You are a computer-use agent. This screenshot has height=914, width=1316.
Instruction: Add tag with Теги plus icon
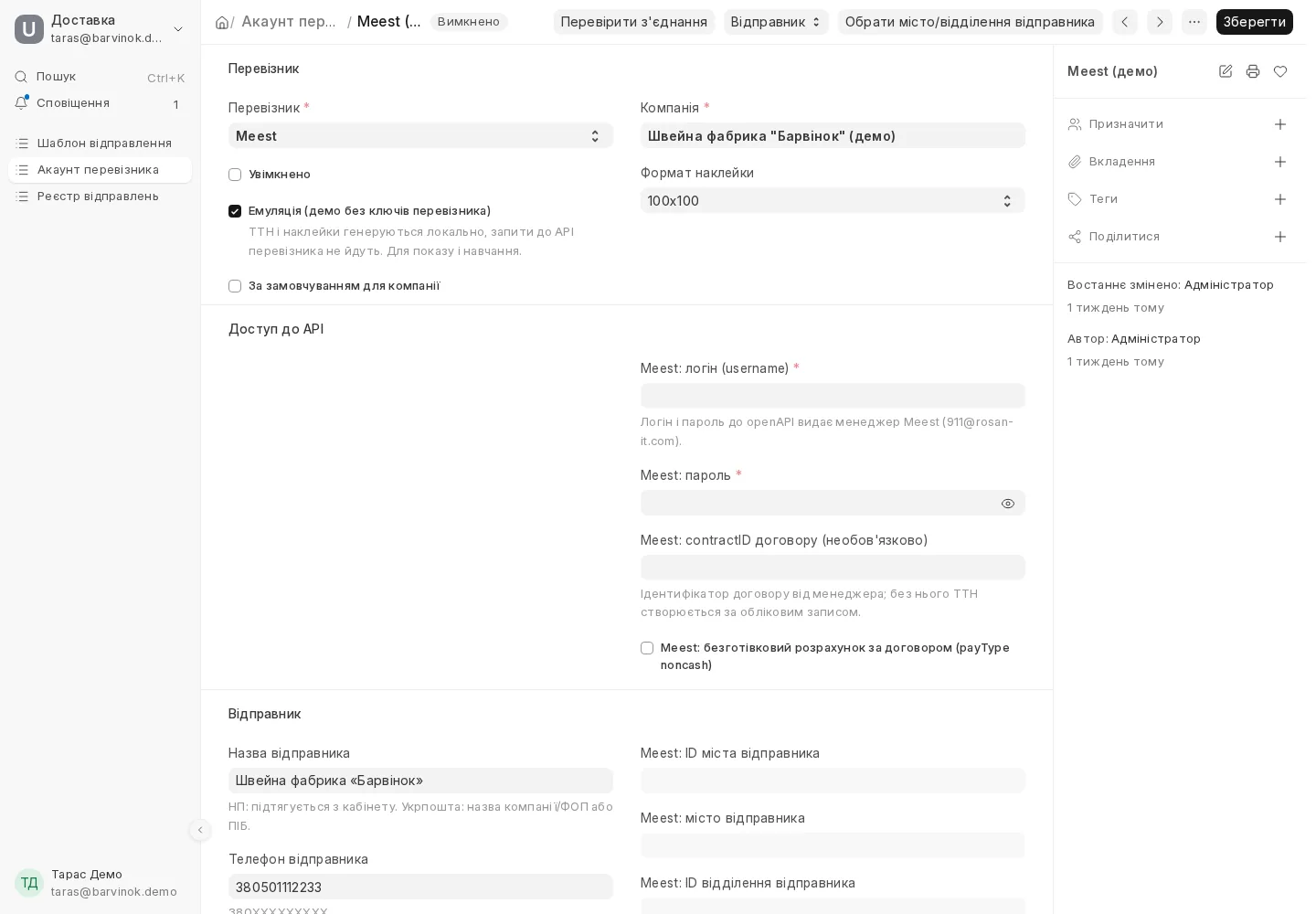coord(1280,199)
